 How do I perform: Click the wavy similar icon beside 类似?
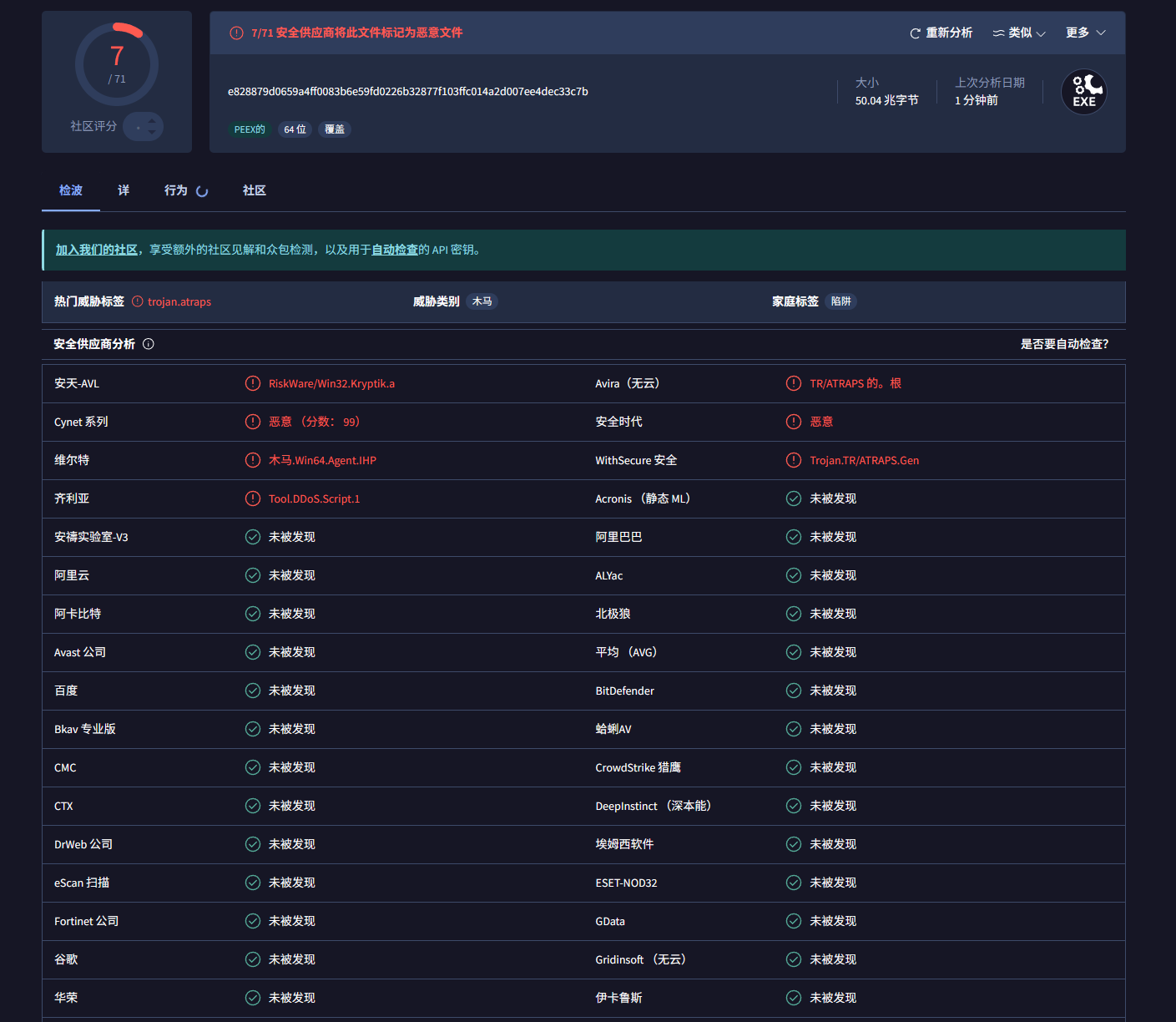coord(998,33)
